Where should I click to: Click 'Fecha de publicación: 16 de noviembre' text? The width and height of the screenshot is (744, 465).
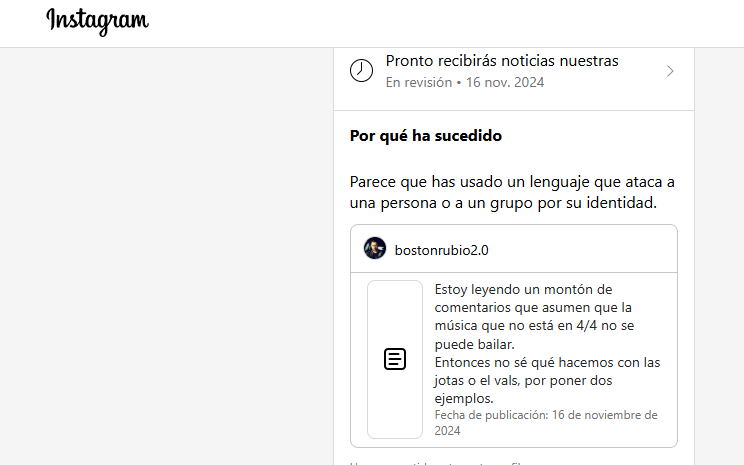click(x=546, y=422)
